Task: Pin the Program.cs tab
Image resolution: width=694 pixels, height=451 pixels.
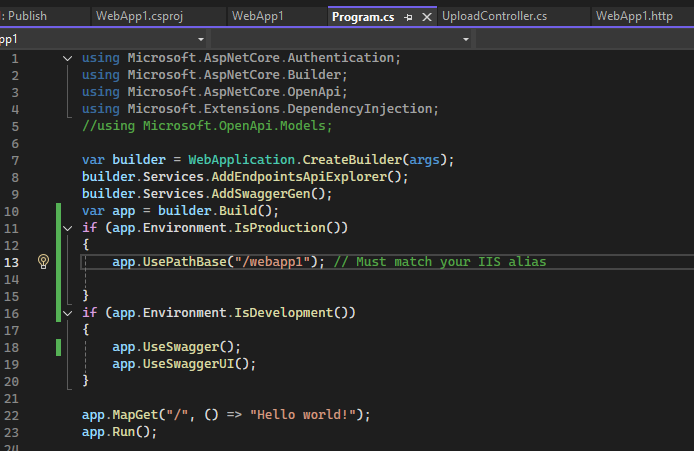Action: coord(408,17)
